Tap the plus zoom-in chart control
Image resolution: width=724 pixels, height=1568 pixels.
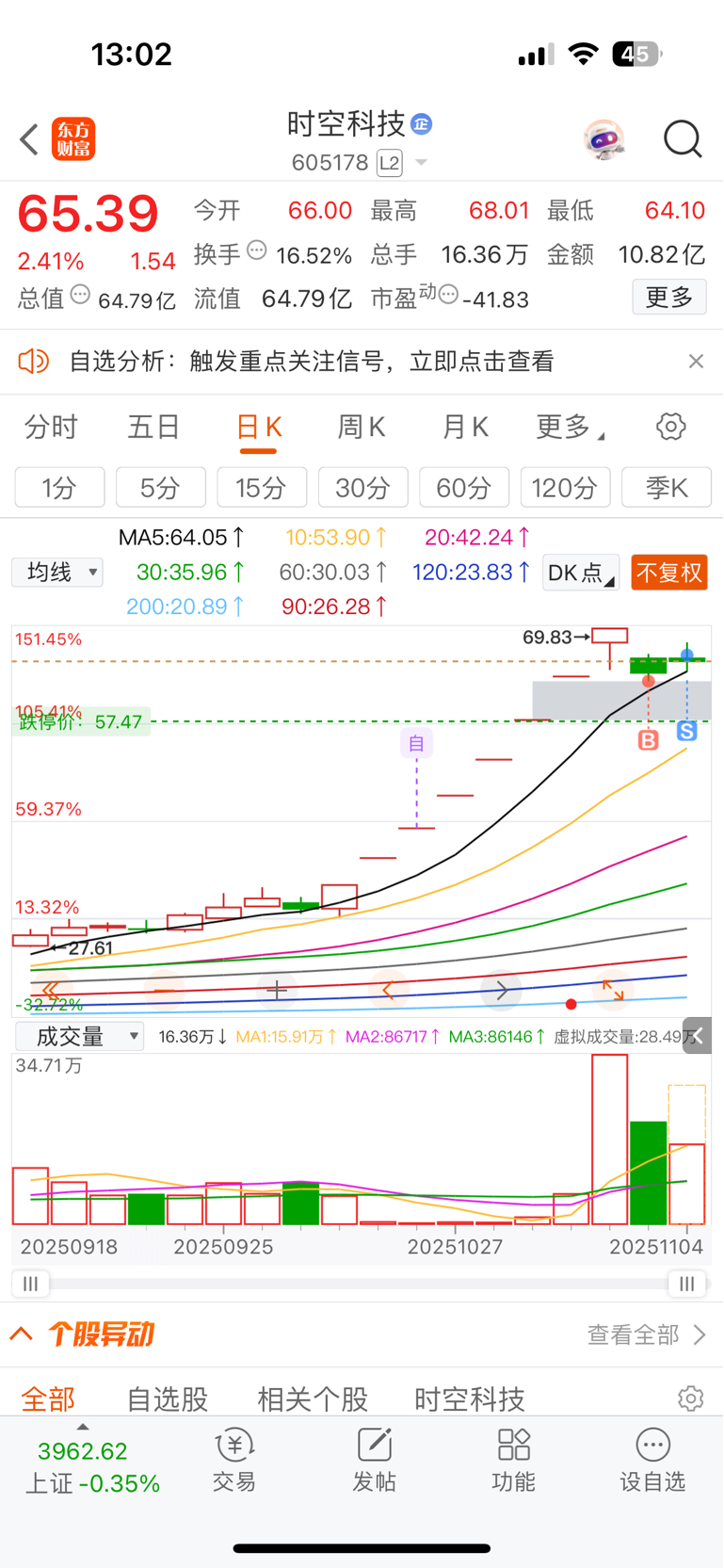click(277, 990)
